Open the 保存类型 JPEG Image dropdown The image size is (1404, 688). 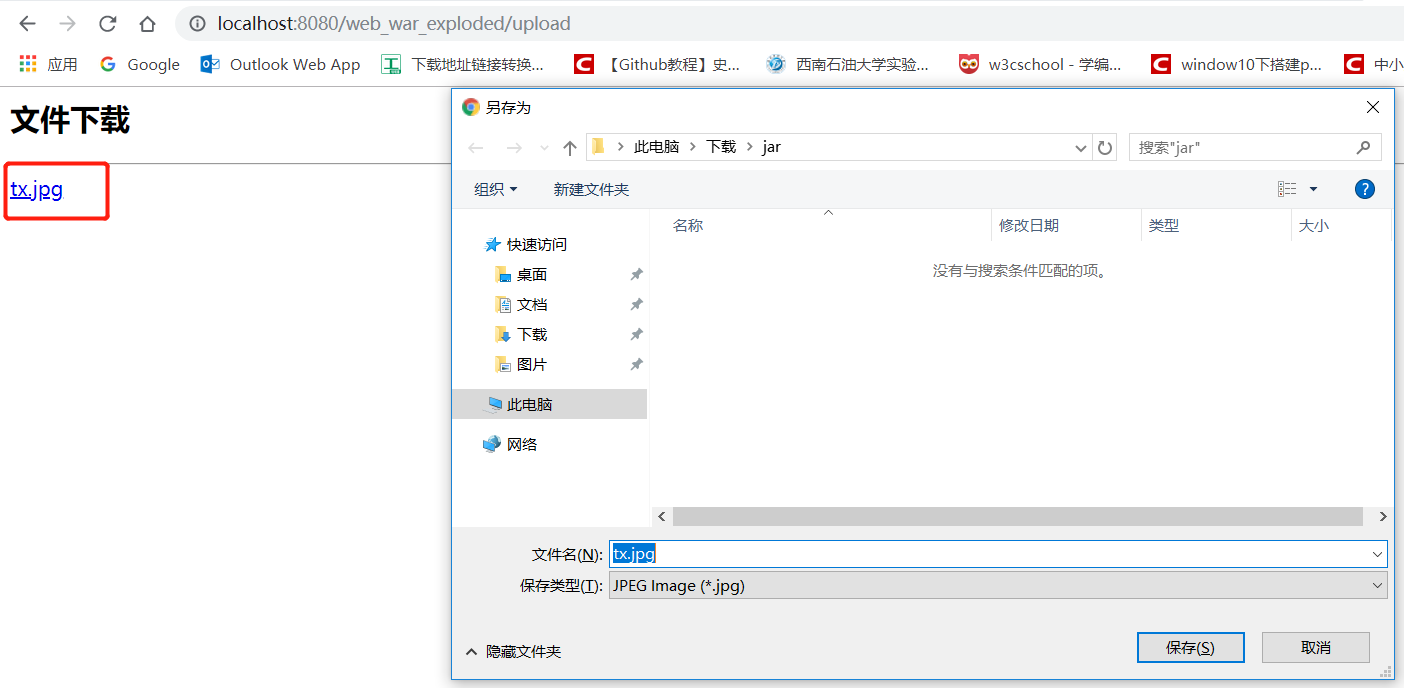(998, 585)
